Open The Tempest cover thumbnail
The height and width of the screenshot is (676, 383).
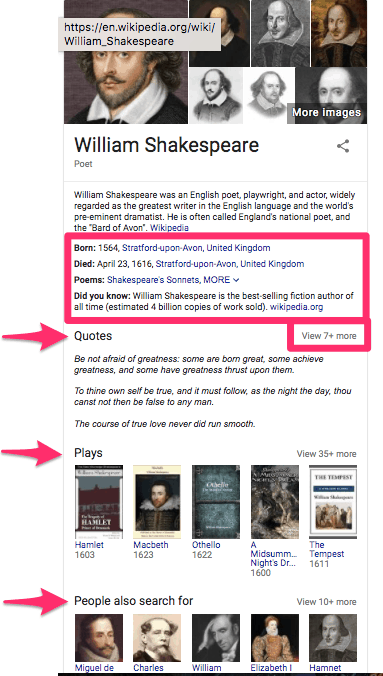333,502
